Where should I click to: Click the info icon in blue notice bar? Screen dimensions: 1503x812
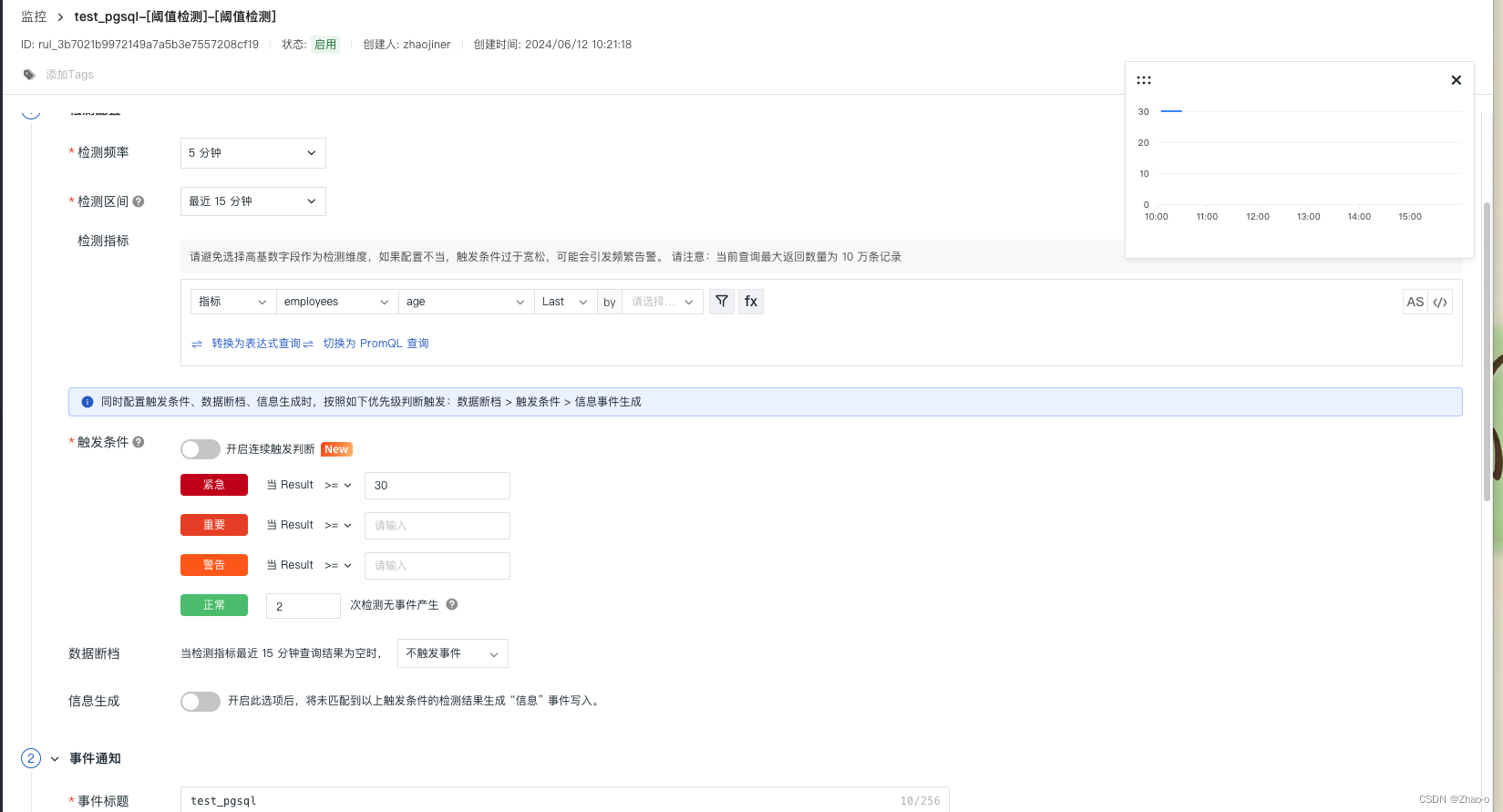click(88, 402)
